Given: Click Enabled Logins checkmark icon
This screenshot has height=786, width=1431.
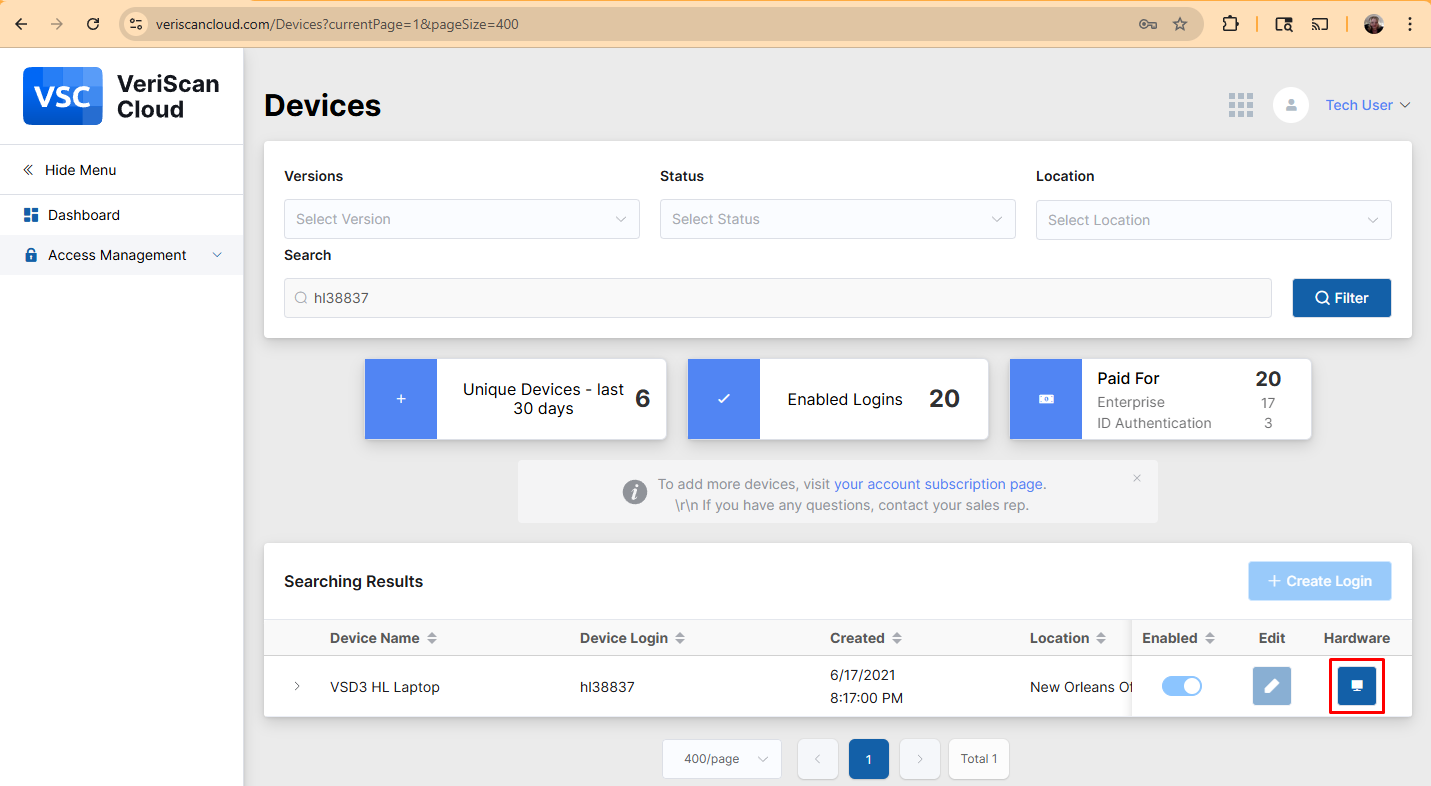Looking at the screenshot, I should pyautogui.click(x=724, y=399).
